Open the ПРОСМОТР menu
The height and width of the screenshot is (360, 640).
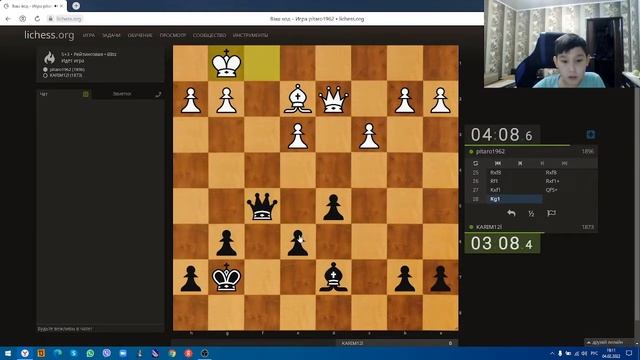(173, 36)
